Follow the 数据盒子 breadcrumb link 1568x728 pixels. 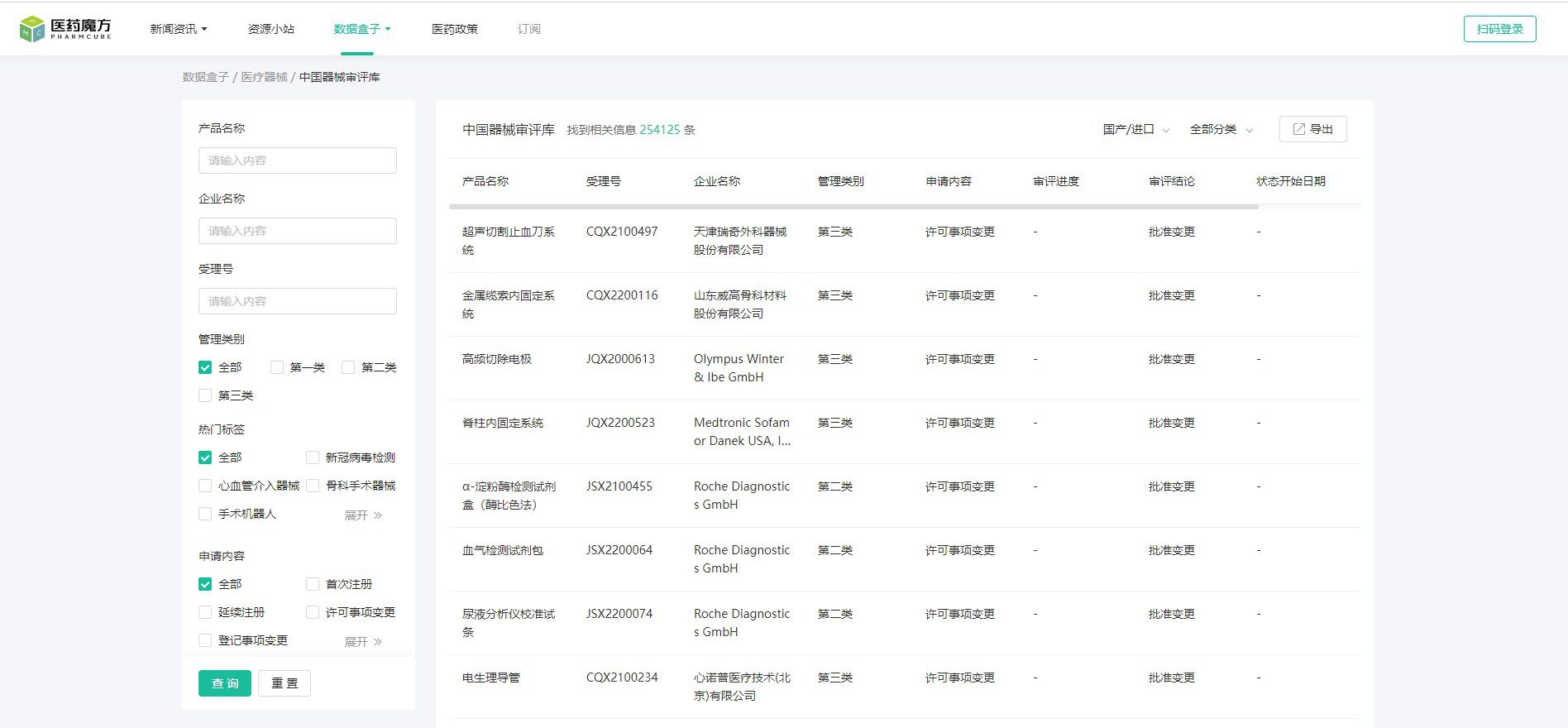(x=206, y=77)
